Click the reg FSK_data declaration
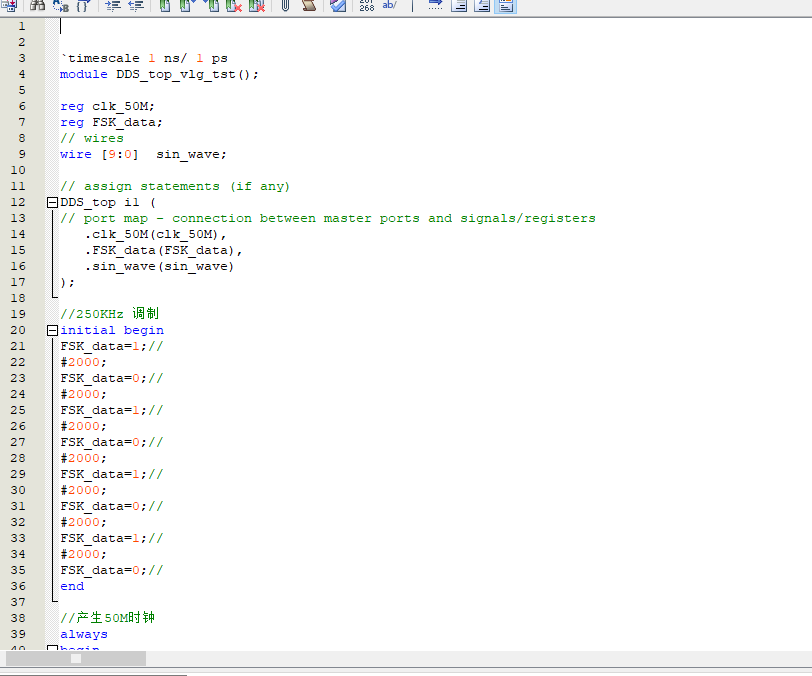Screen dimensions: 812x676 tap(111, 122)
